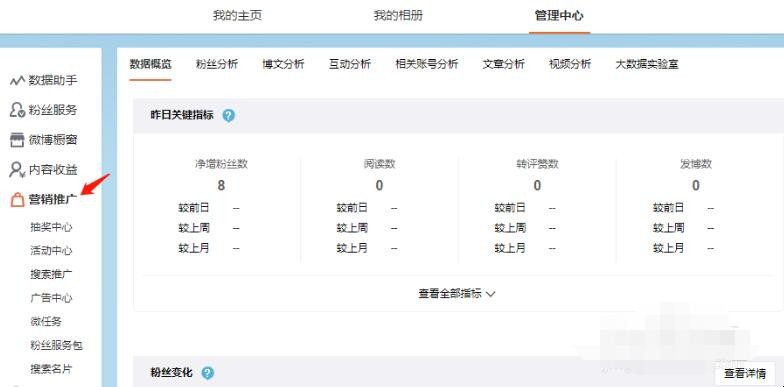Open 大数据实验室 tab
Viewport: 784px width, 387px height.
coord(647,64)
